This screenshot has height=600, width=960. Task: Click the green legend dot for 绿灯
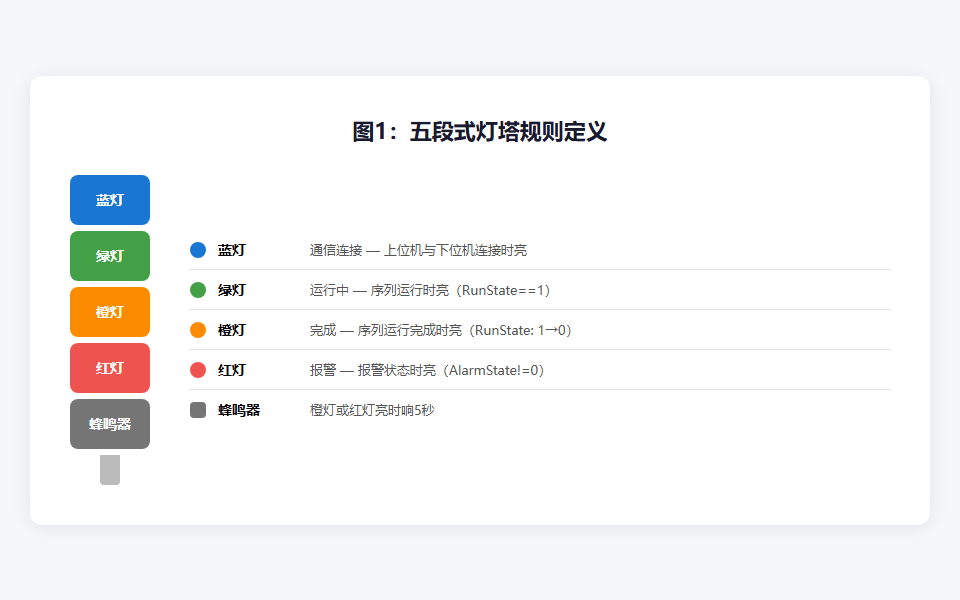click(x=198, y=290)
